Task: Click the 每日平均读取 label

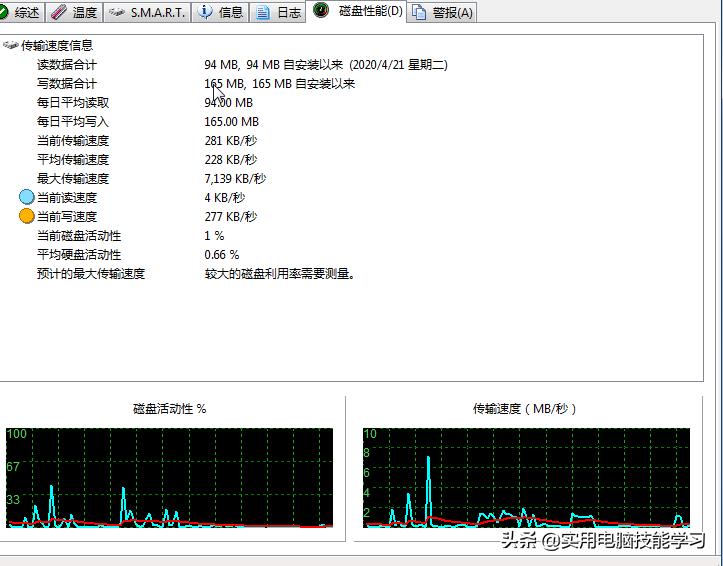Action: tap(73, 102)
